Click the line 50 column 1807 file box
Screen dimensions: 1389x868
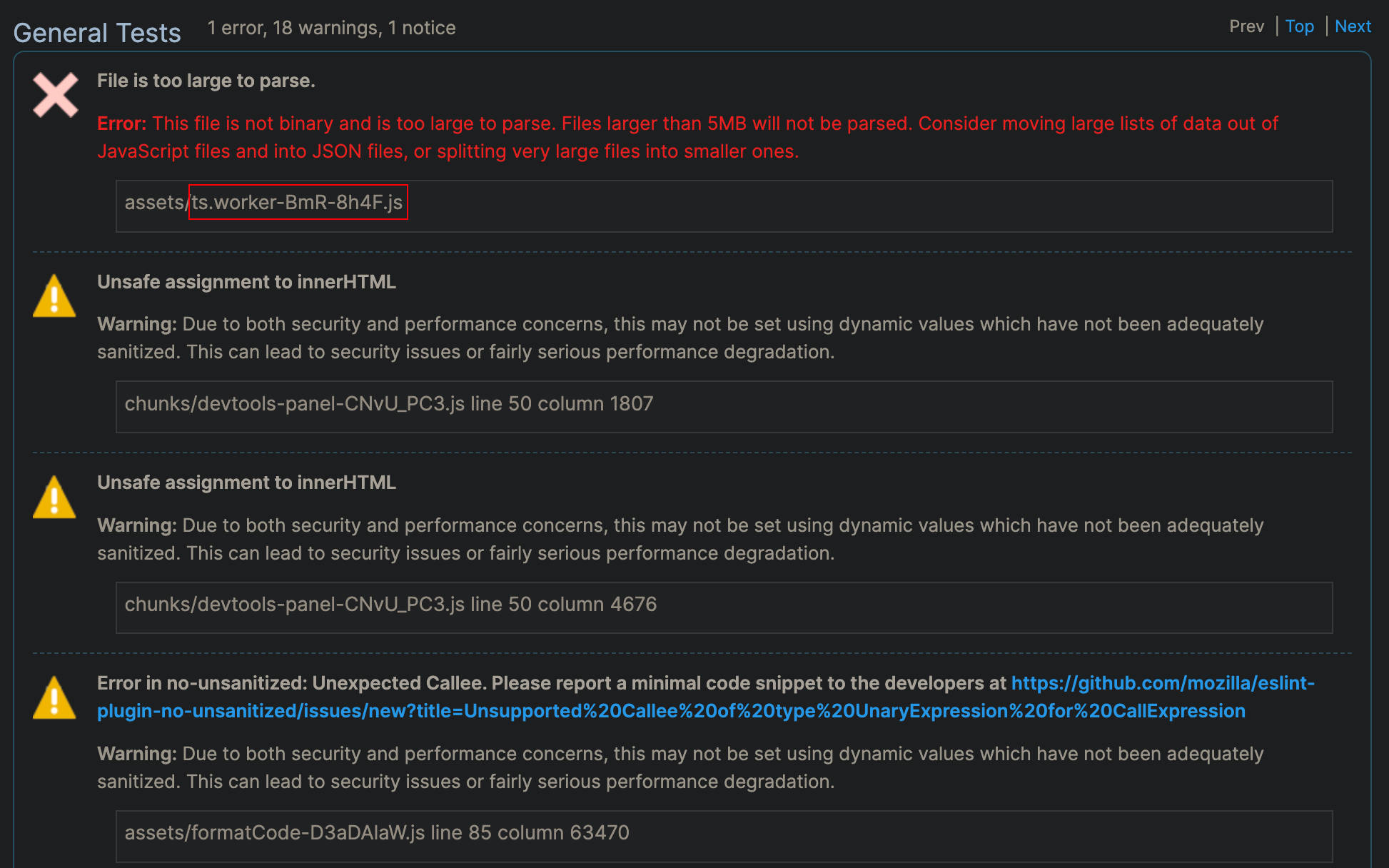click(724, 405)
